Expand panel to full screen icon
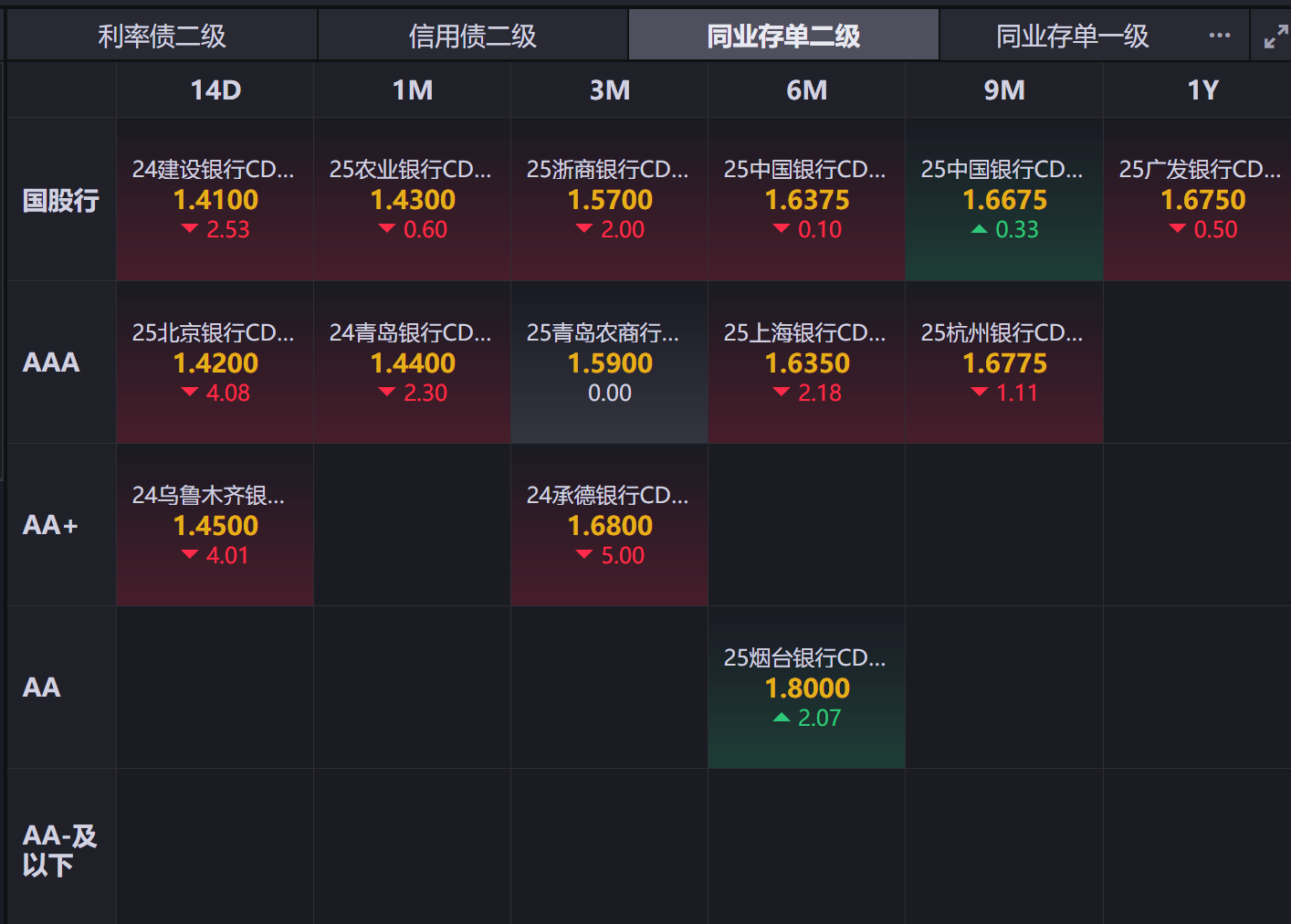Image resolution: width=1291 pixels, height=924 pixels. pos(1275,37)
